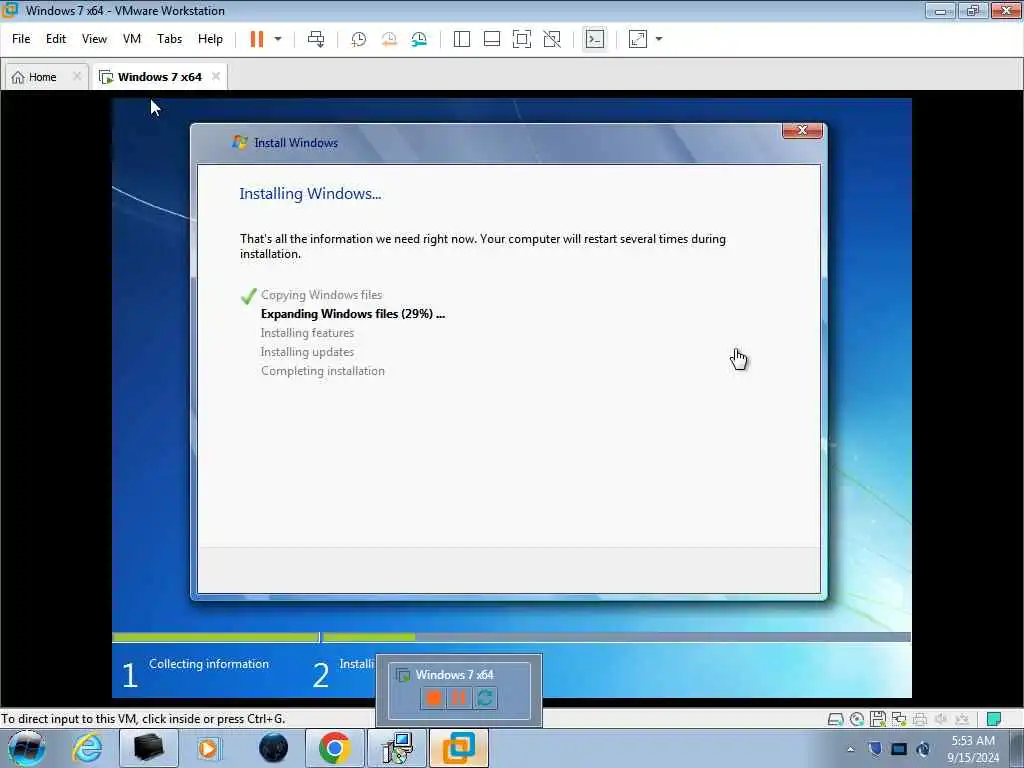
Task: Click the network adapter status icon
Action: click(899, 719)
